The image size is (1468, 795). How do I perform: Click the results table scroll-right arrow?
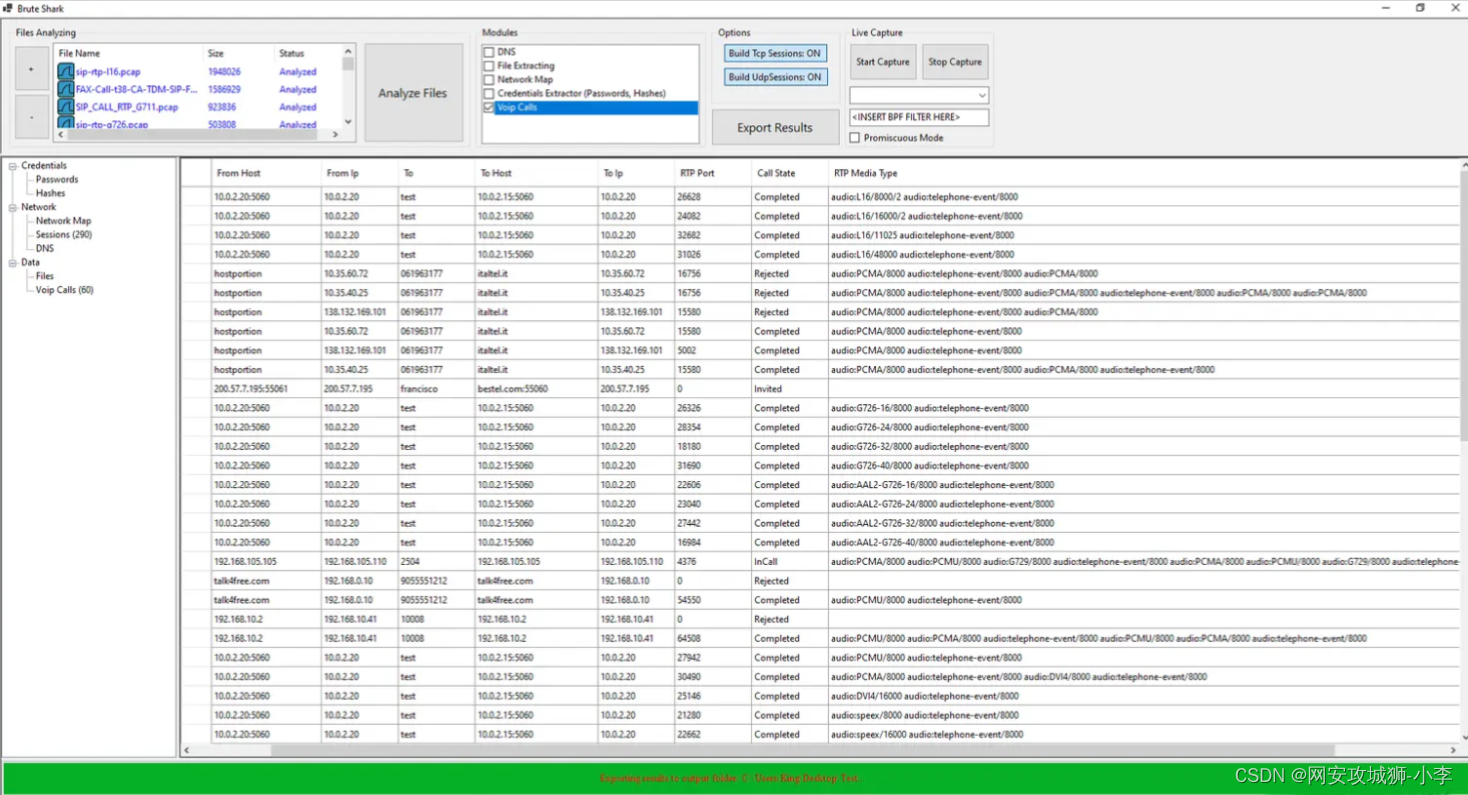[1453, 750]
